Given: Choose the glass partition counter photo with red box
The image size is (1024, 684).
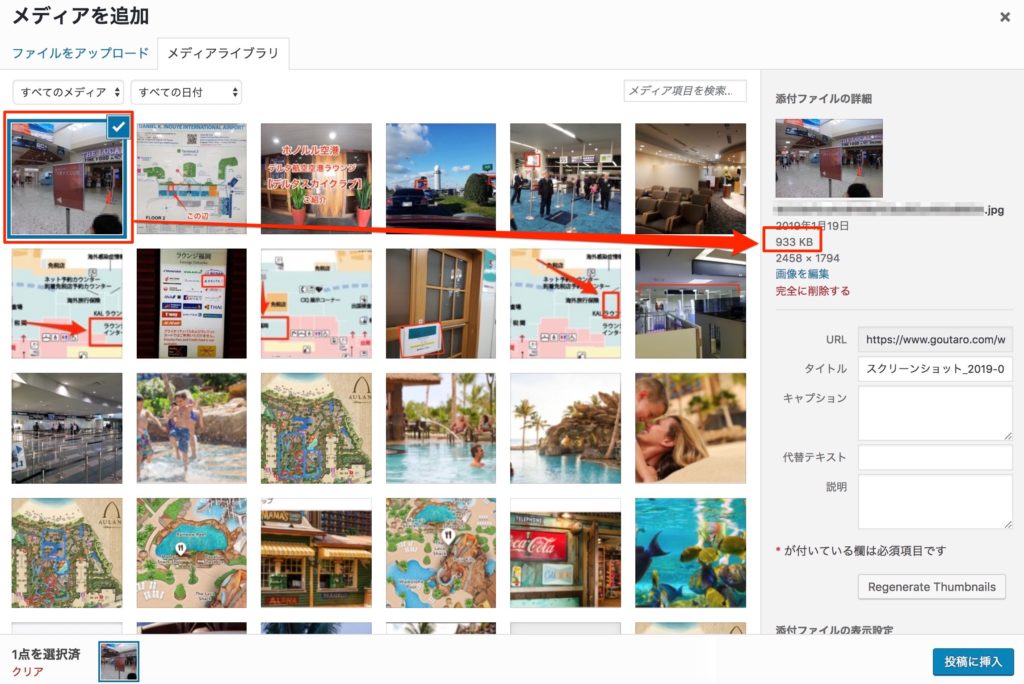Looking at the screenshot, I should click(690, 303).
